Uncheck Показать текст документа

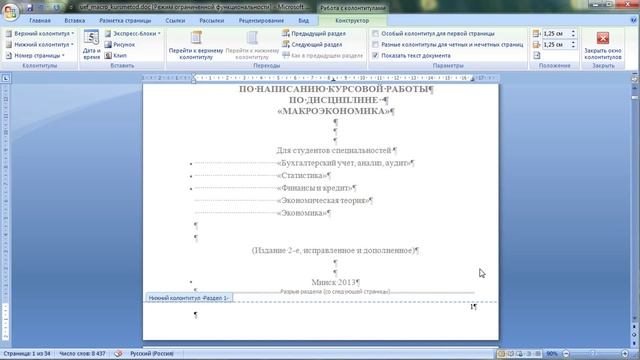point(411,56)
